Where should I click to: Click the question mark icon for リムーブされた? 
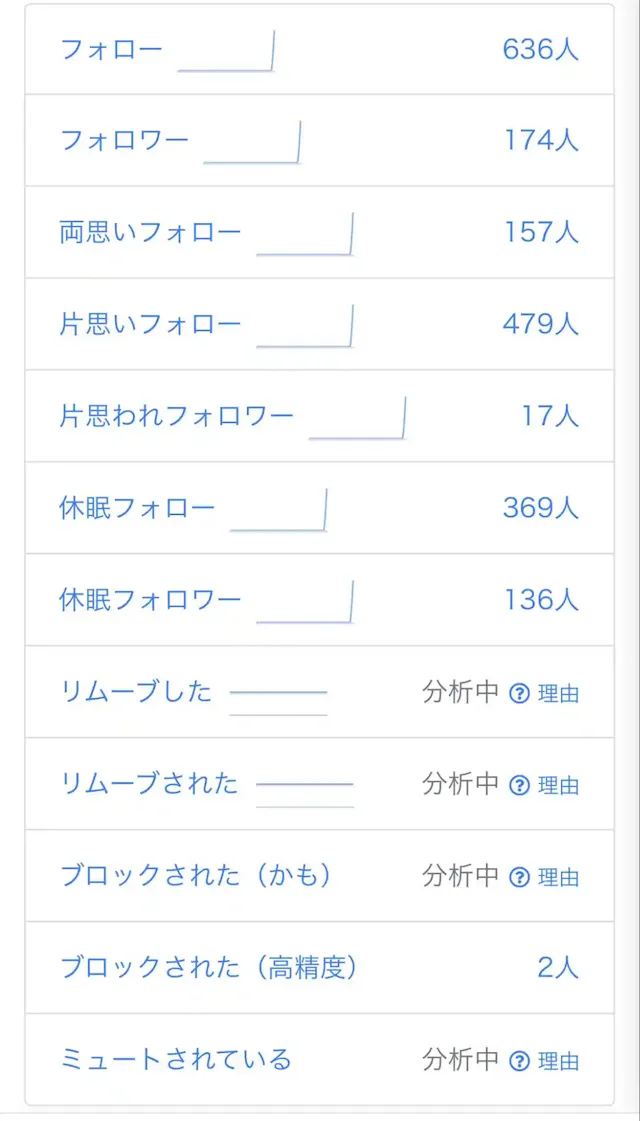pyautogui.click(x=518, y=786)
